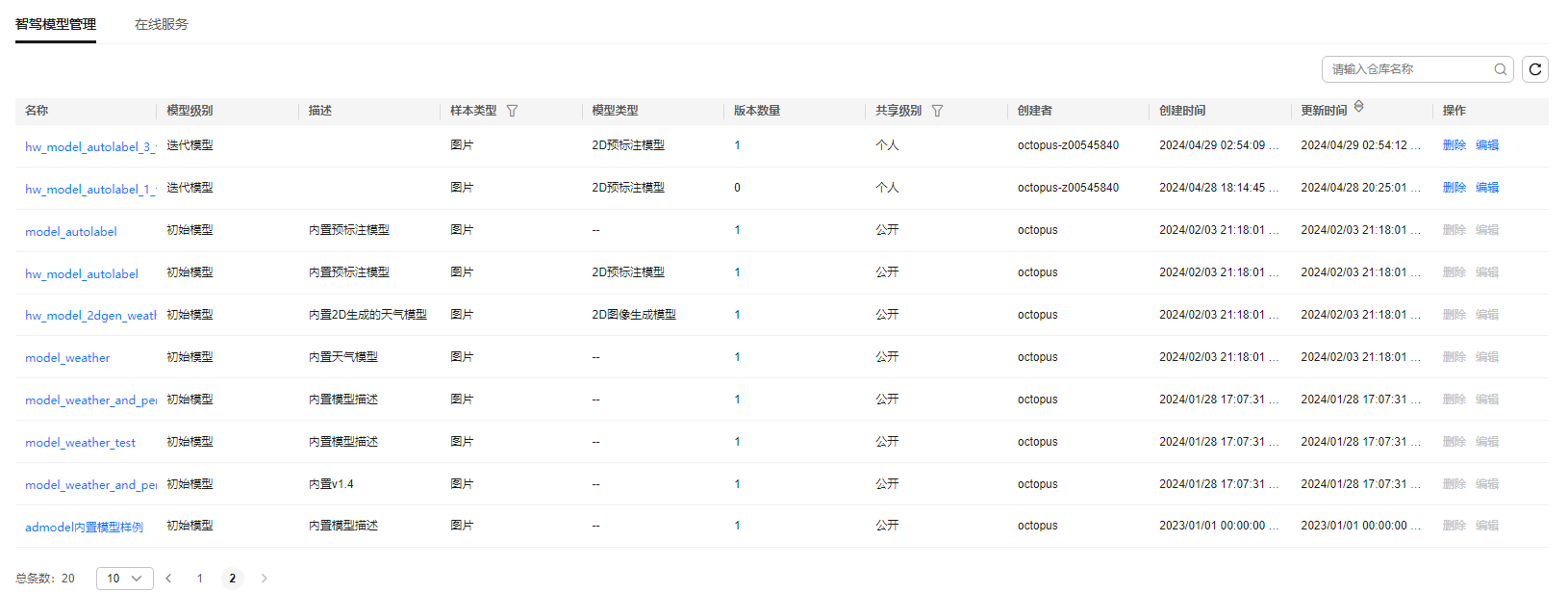Viewport: 1568px width, 593px height.
Task: Open hw_model_2dgen_weather link
Action: click(x=90, y=316)
